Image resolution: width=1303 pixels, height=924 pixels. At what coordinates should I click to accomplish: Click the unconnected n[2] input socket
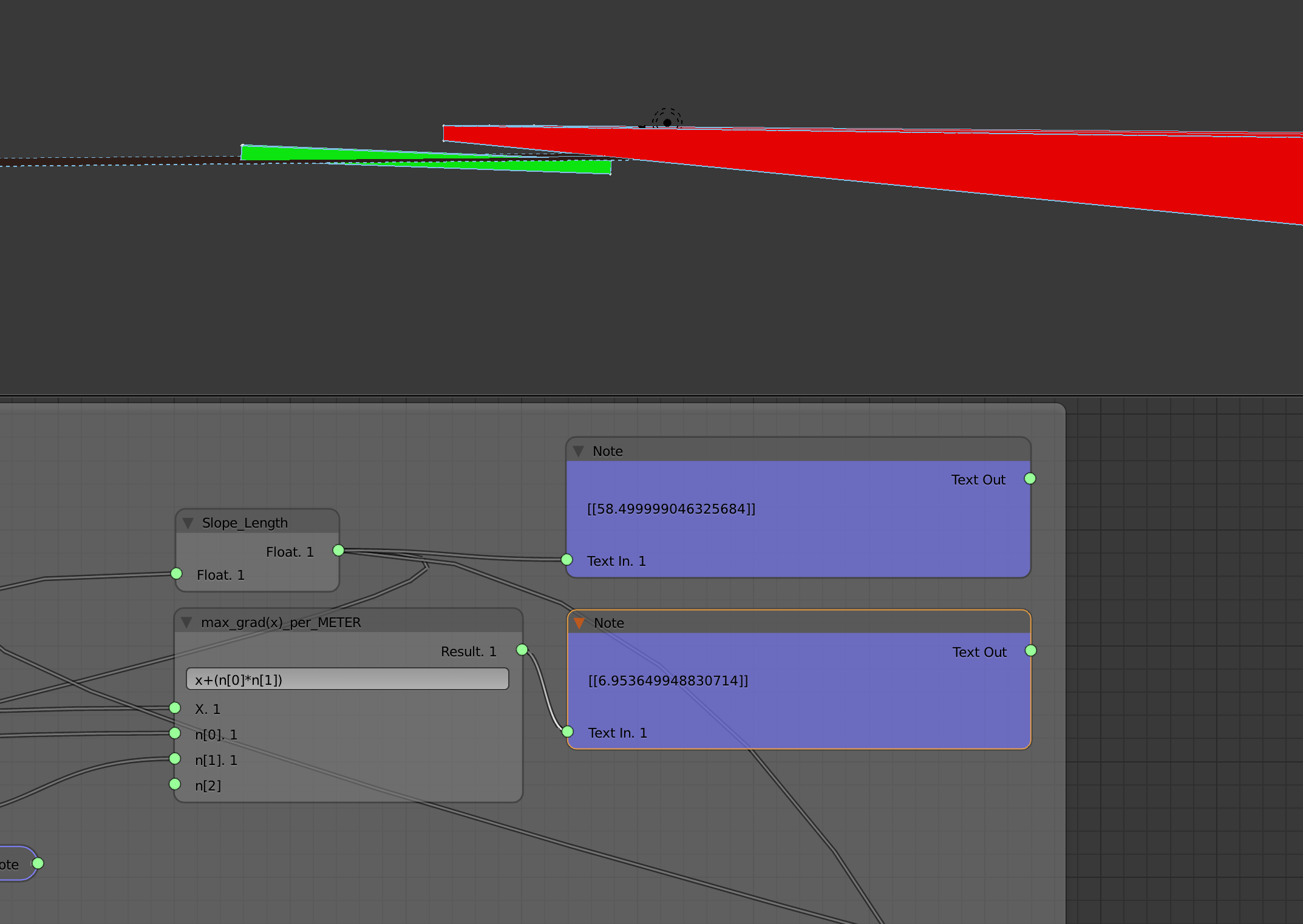(x=175, y=784)
